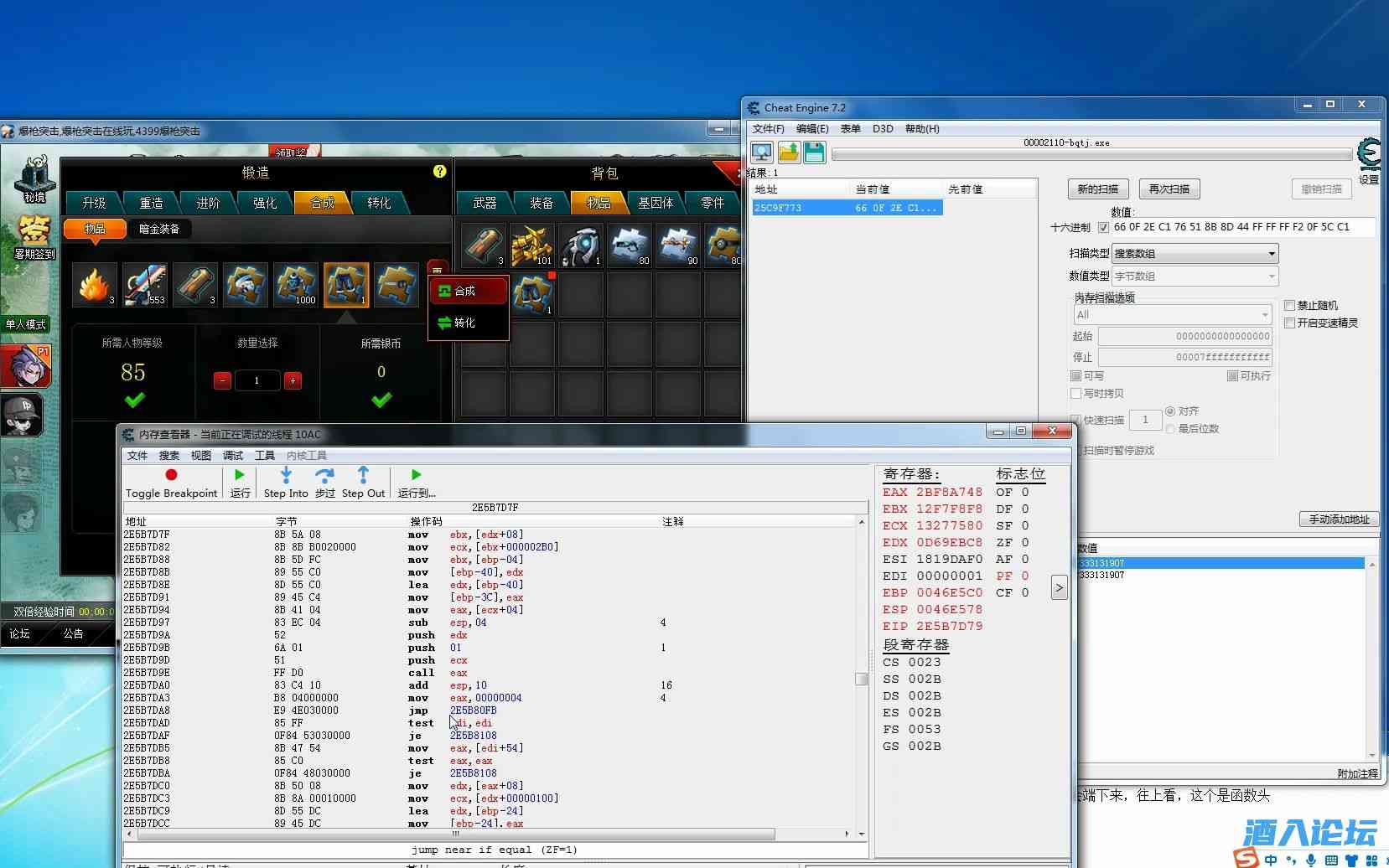Click the save floppy disk icon

coord(814,152)
